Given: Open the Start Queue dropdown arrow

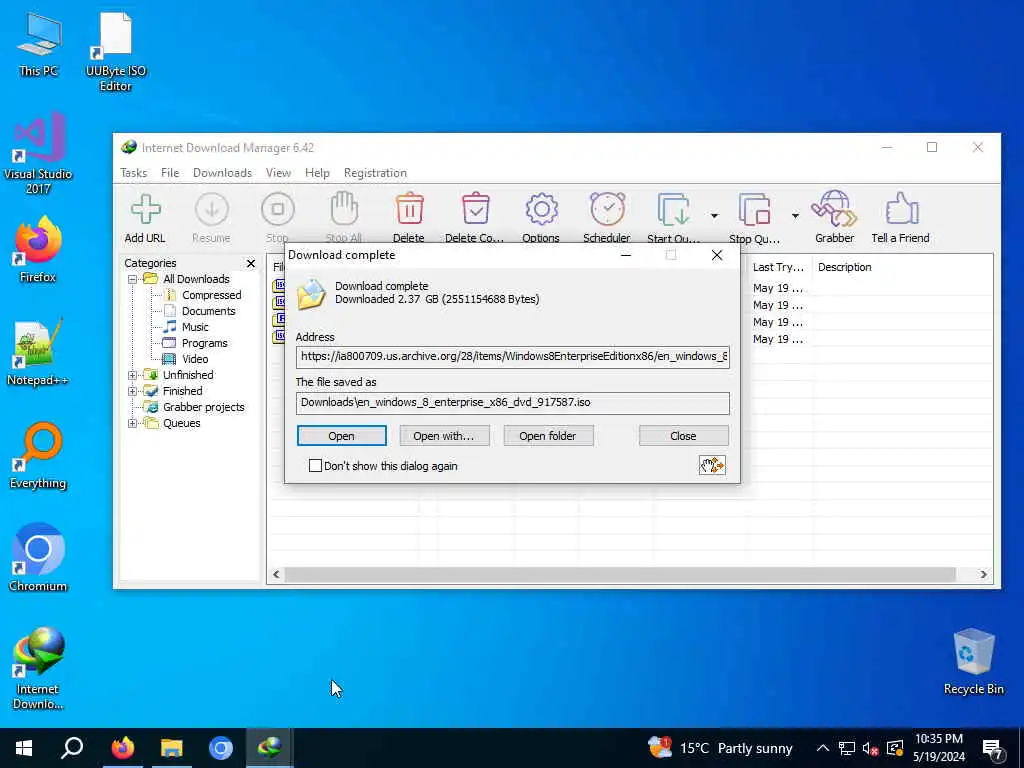Looking at the screenshot, I should pyautogui.click(x=714, y=216).
